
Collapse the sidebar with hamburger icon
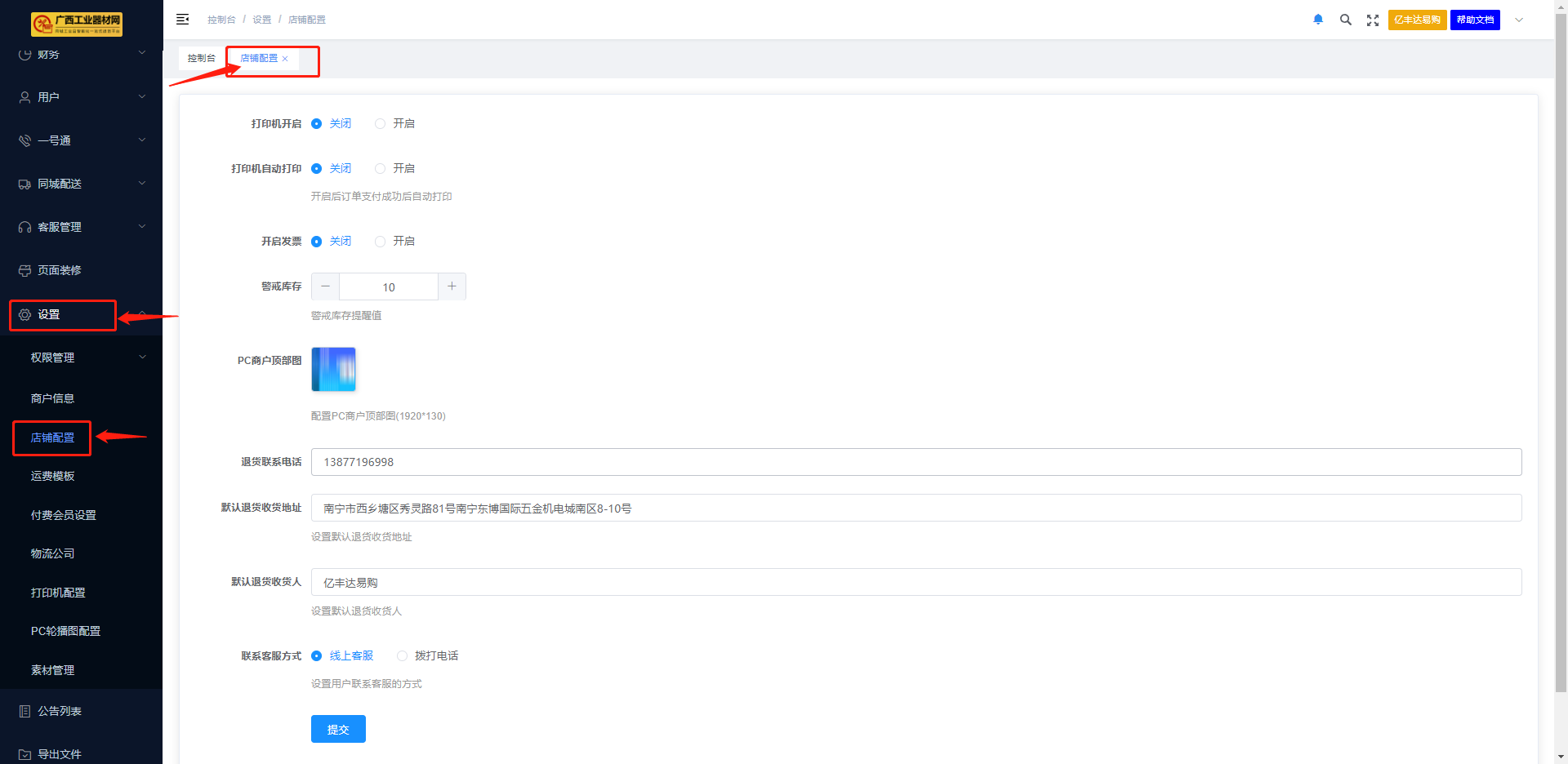pyautogui.click(x=183, y=20)
